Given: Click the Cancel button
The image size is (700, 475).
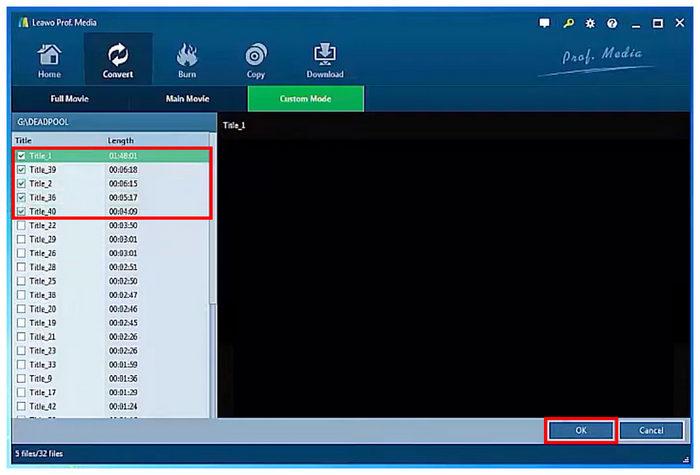Looking at the screenshot, I should tap(651, 430).
